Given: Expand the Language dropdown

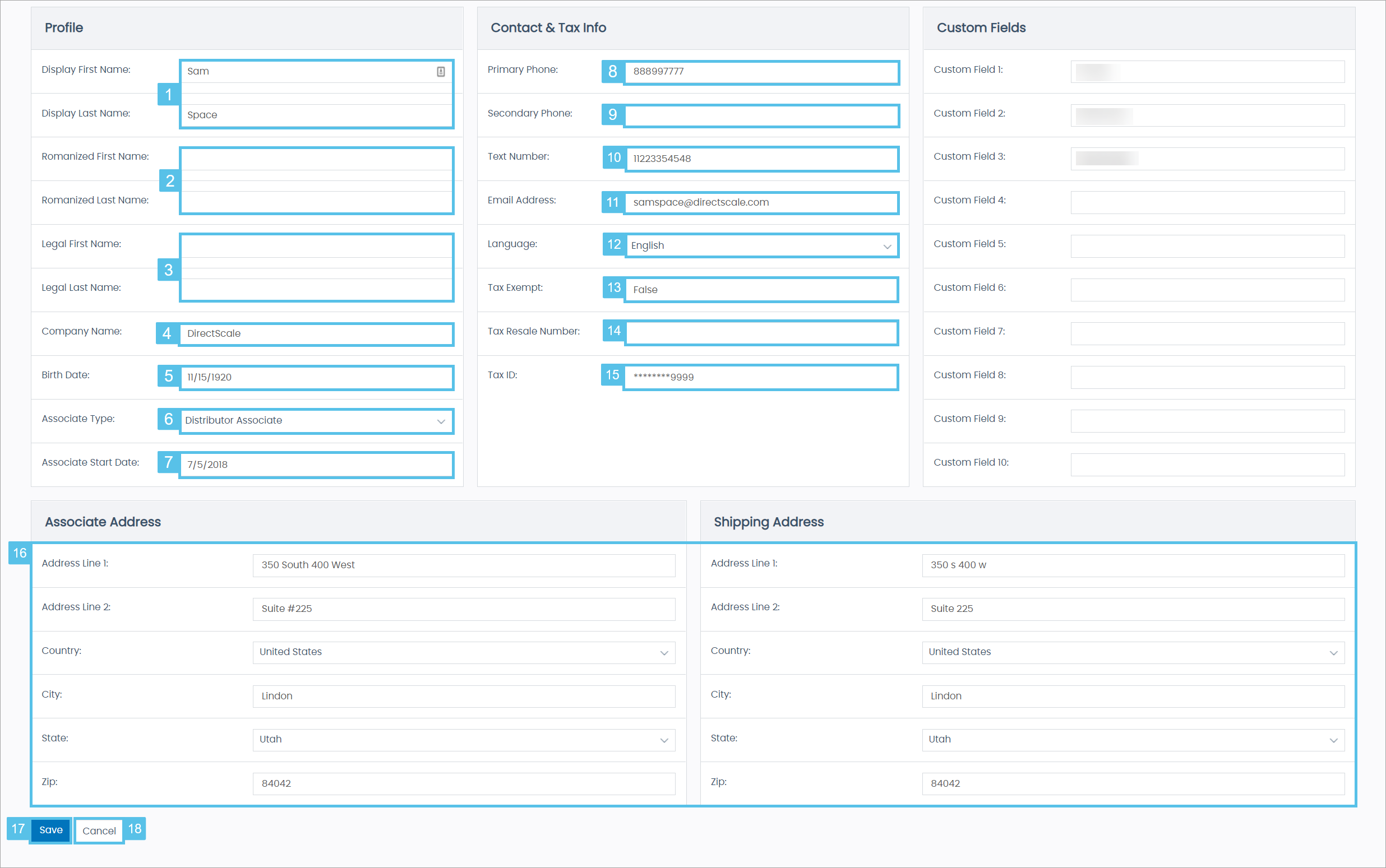Looking at the screenshot, I should click(761, 245).
